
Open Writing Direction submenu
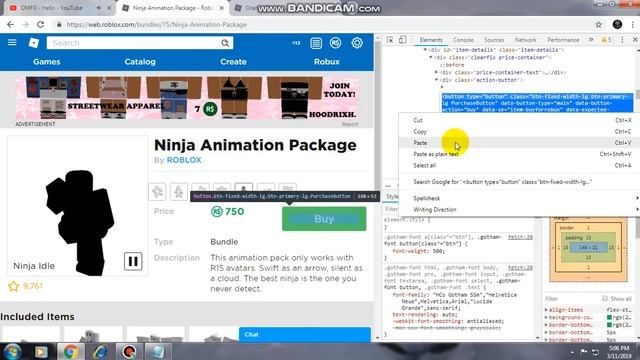519,209
